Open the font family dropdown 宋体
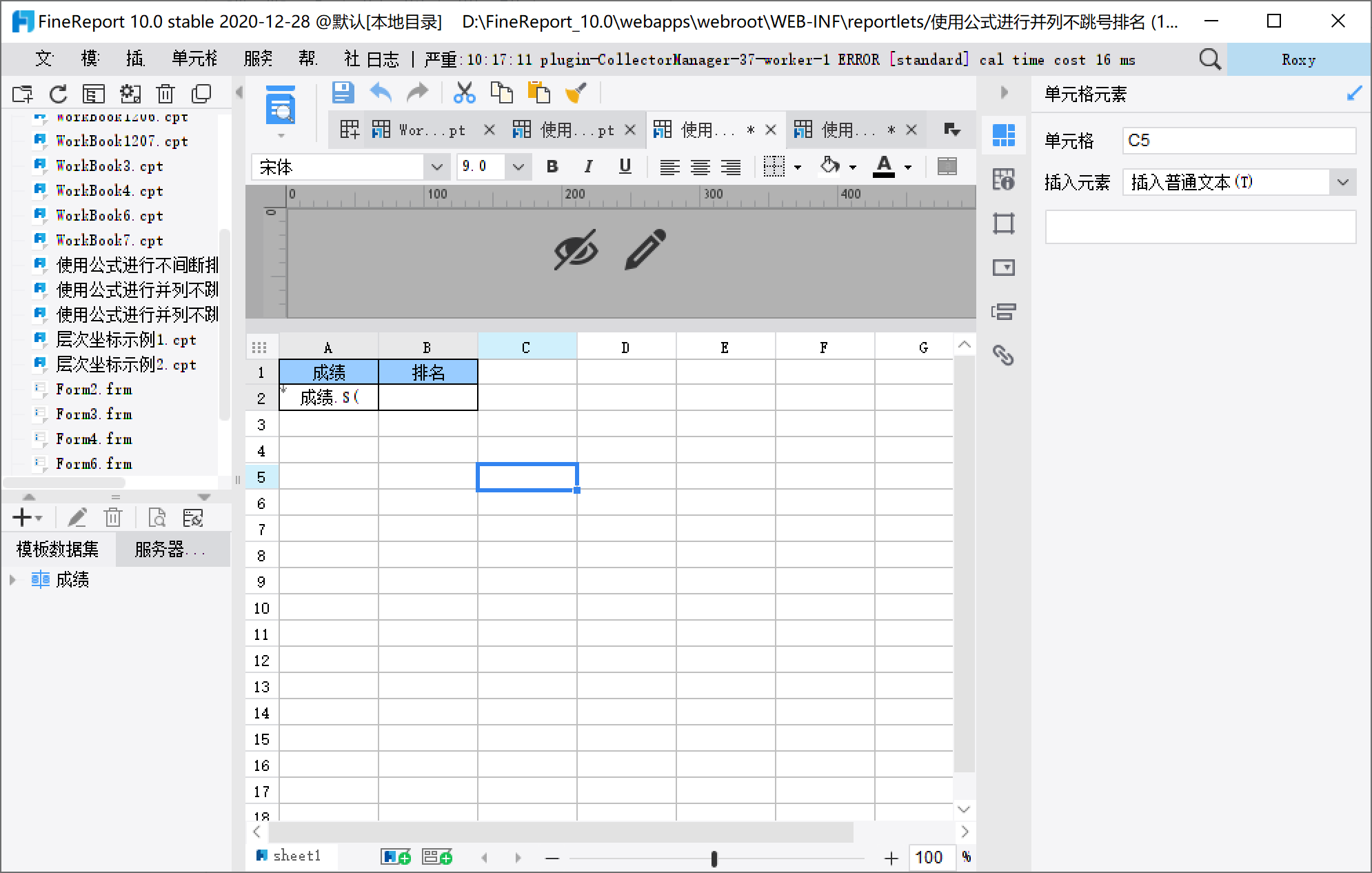Image resolution: width=1372 pixels, height=873 pixels. coord(436,167)
